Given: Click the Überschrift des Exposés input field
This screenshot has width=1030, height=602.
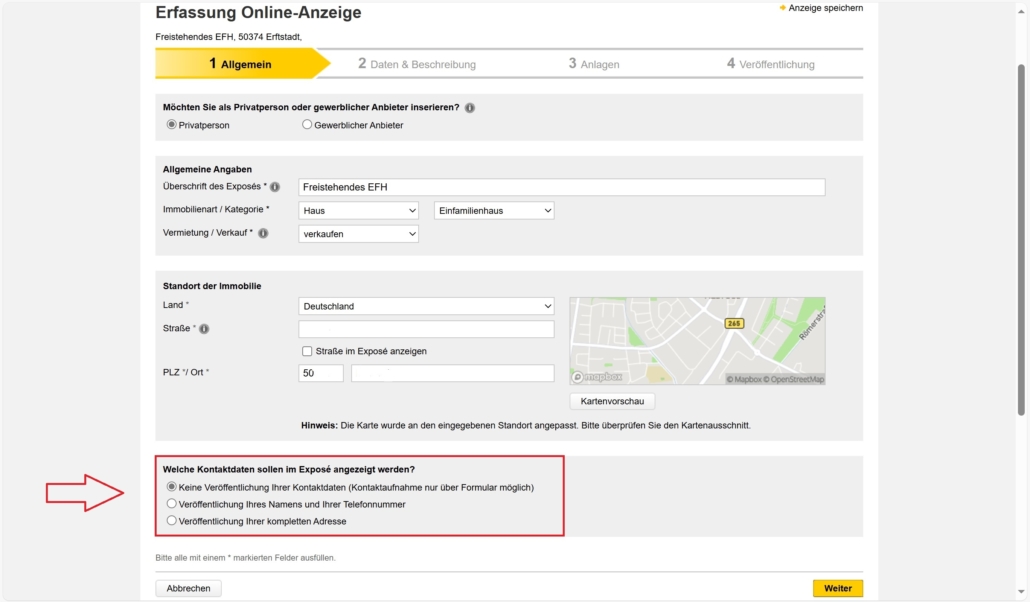Looking at the screenshot, I should click(560, 187).
